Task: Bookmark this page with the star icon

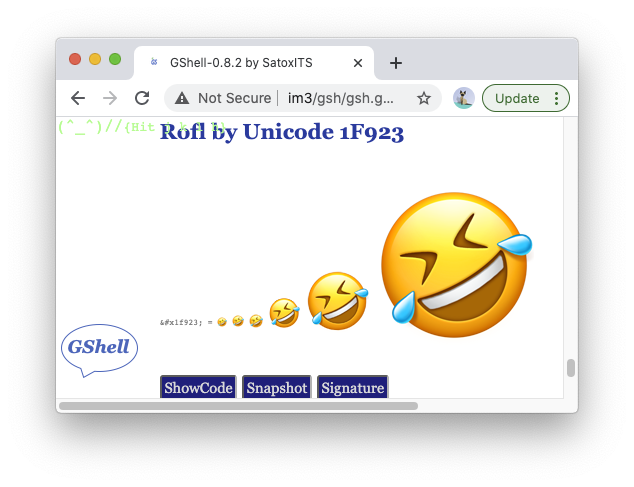Action: pos(424,98)
